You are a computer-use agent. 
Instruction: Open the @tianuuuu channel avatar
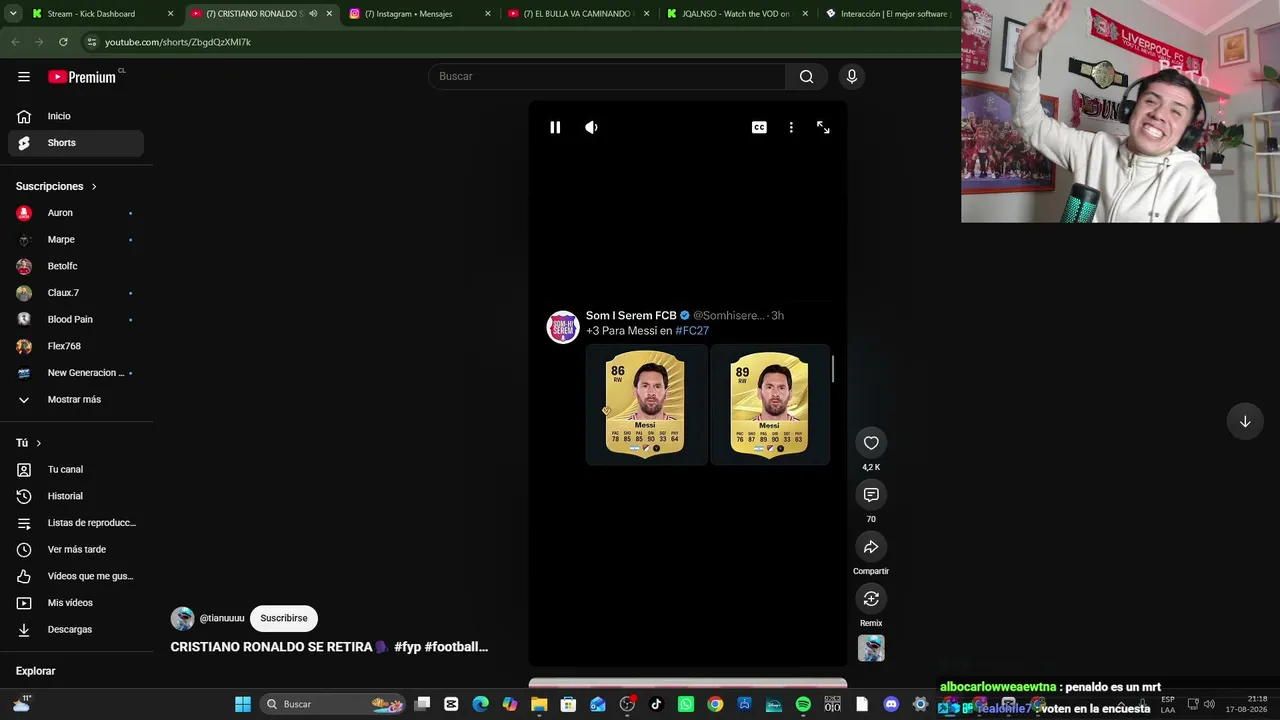click(x=182, y=619)
